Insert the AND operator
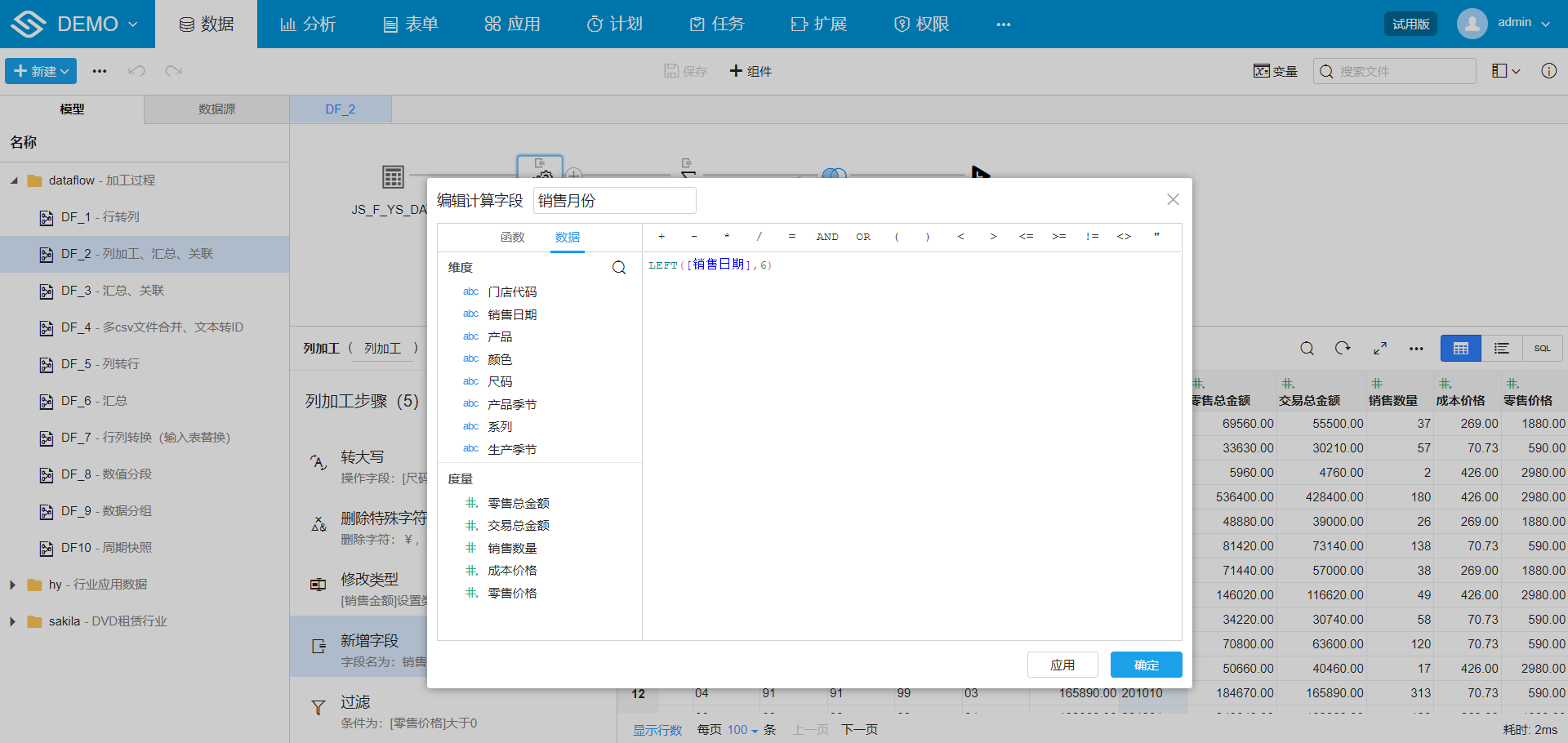The height and width of the screenshot is (743, 1568). click(827, 237)
